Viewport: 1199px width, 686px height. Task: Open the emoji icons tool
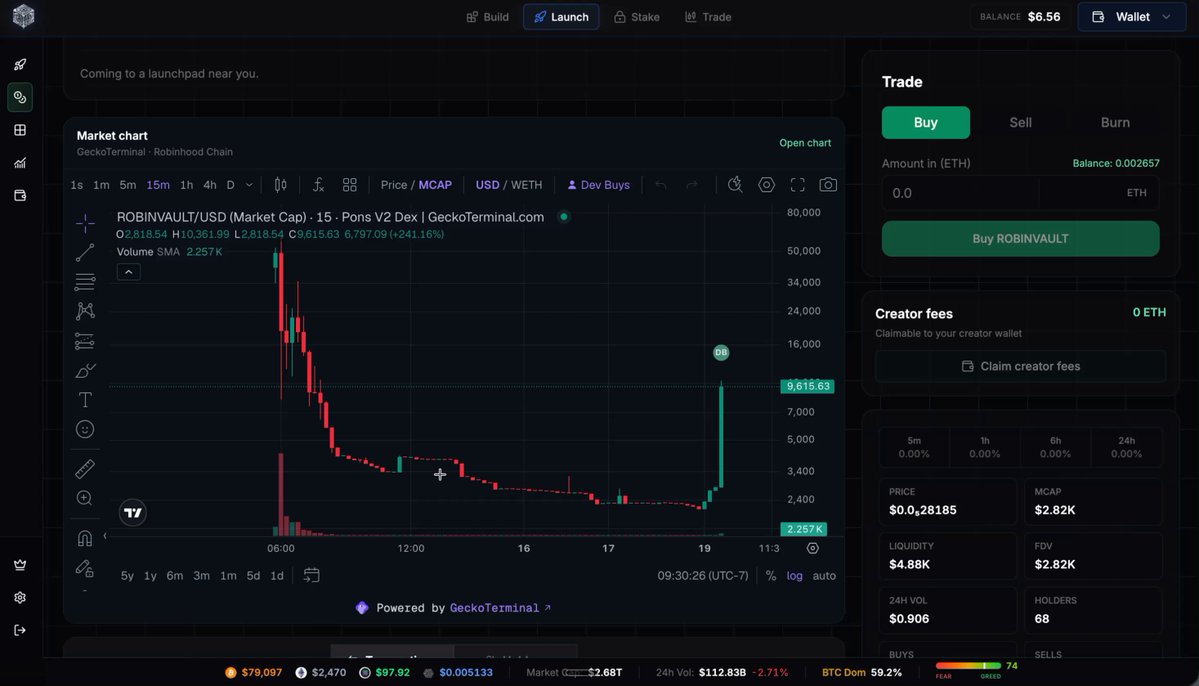(x=85, y=430)
